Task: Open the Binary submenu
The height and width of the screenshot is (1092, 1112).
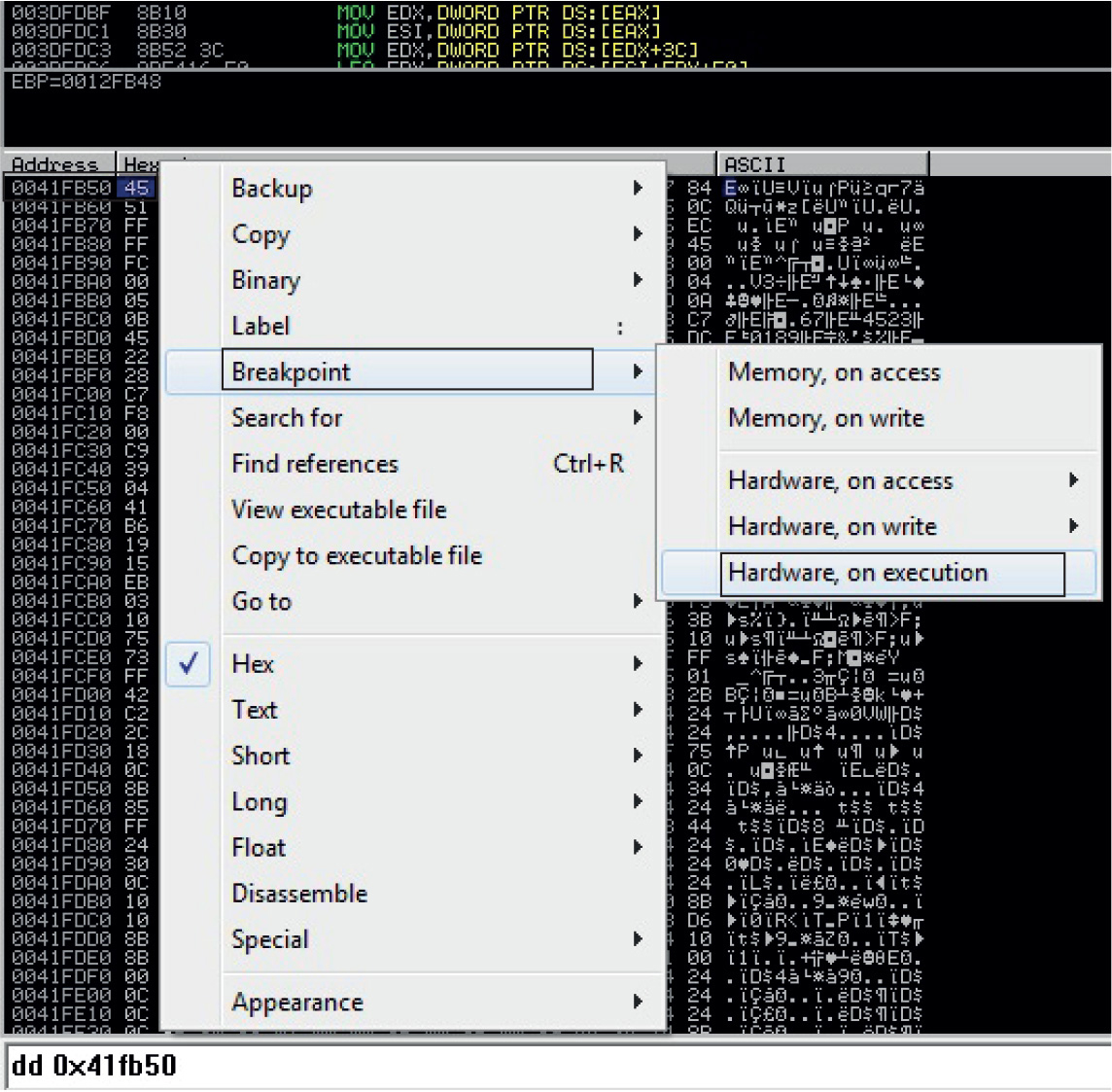Action: point(415,279)
